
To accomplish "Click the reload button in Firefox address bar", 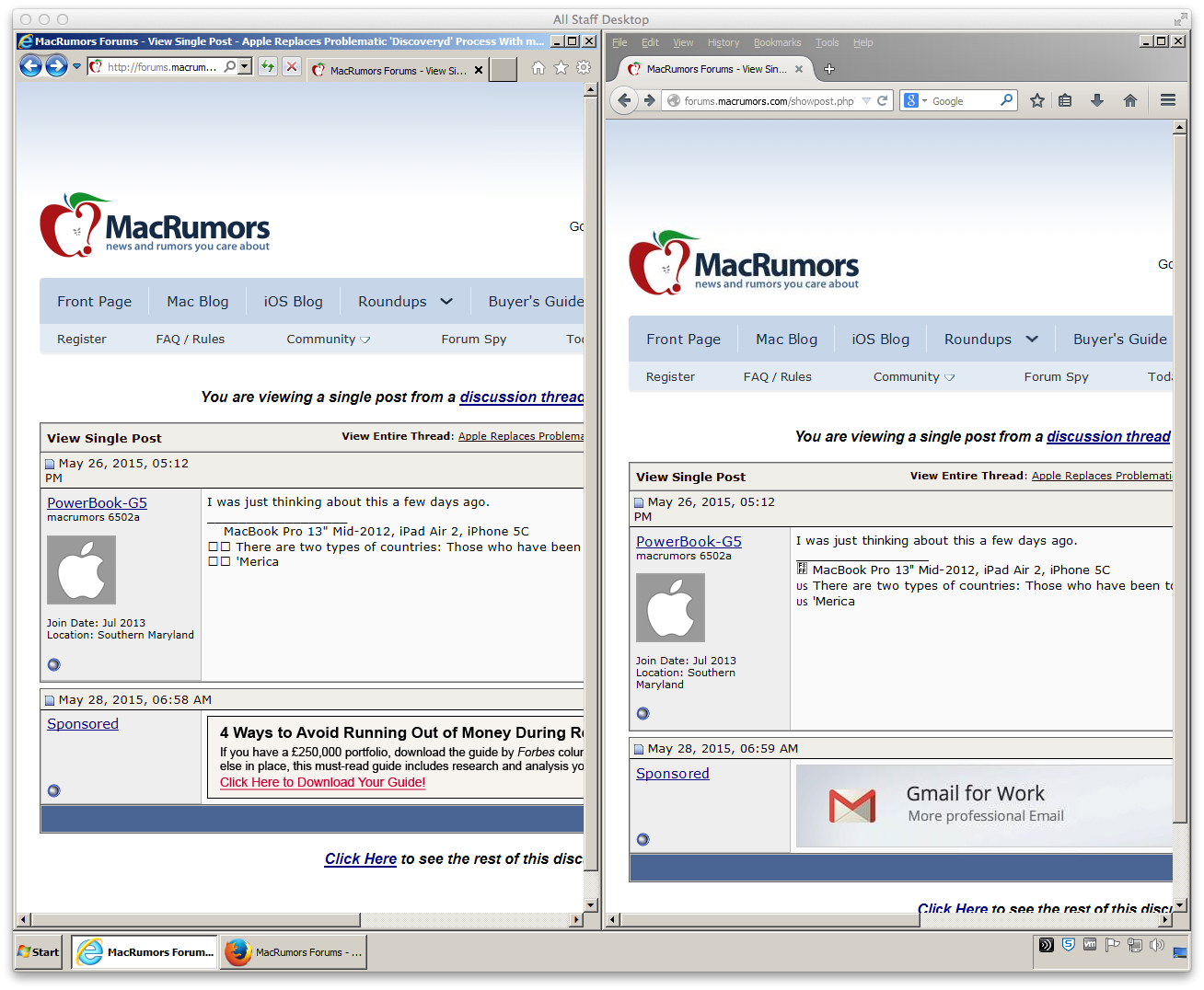I will tap(882, 101).
